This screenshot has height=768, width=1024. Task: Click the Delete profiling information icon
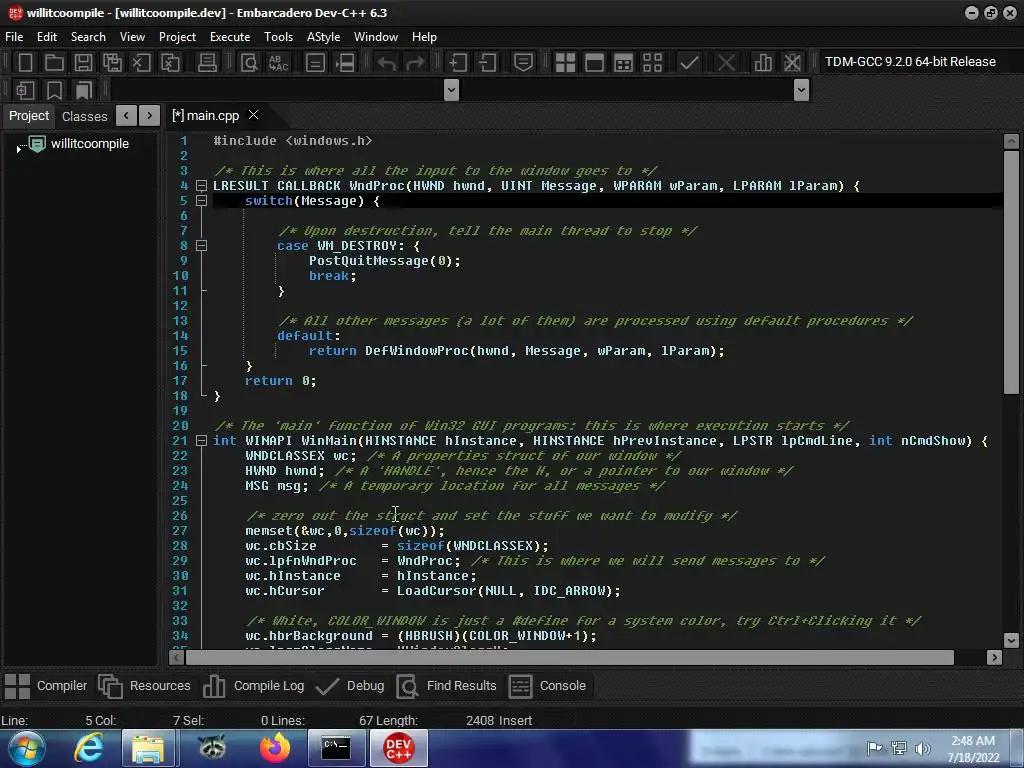(792, 62)
